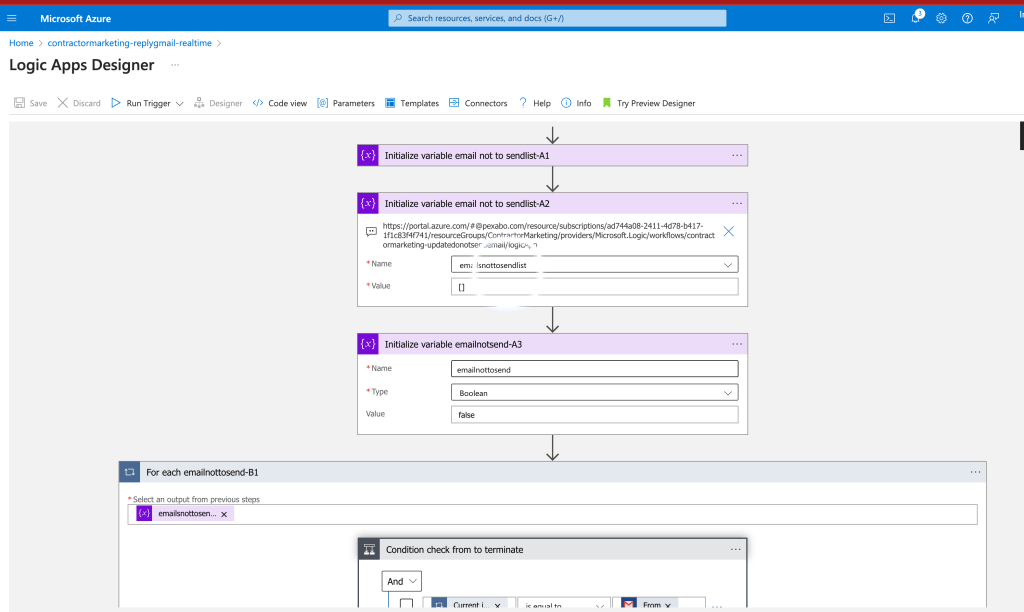Close the comment on the sendlist-A2 step
The width and height of the screenshot is (1024, 612).
728,231
